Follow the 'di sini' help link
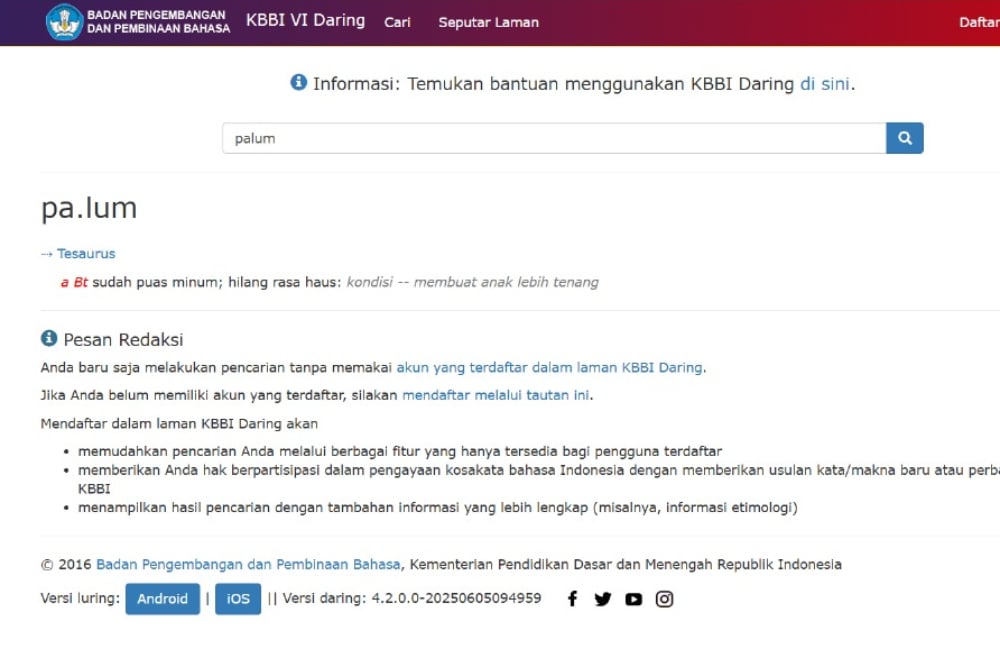Screen dimensions: 1000x667 pyautogui.click(x=825, y=84)
